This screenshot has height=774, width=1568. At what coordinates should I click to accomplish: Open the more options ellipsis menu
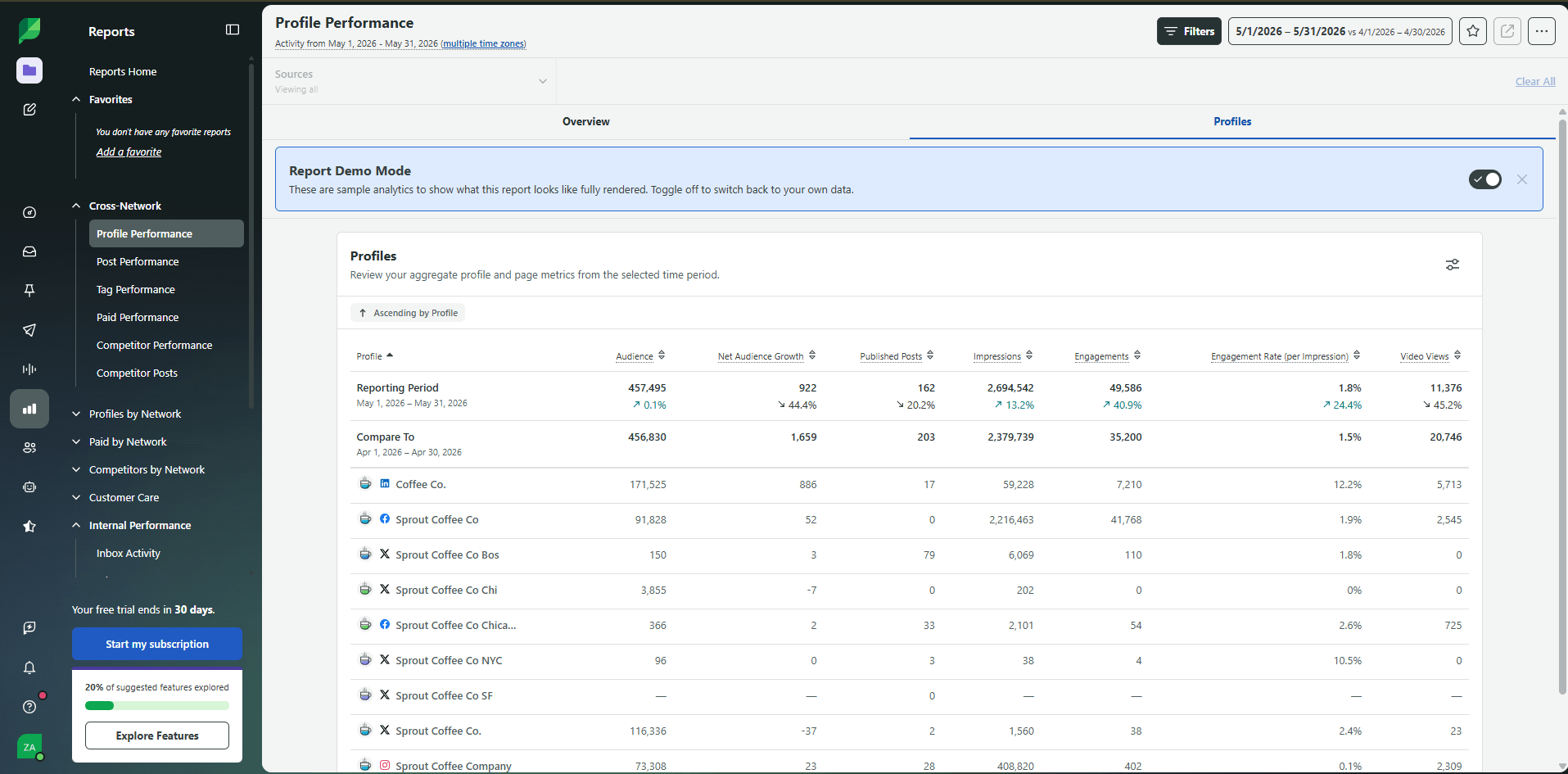point(1542,31)
